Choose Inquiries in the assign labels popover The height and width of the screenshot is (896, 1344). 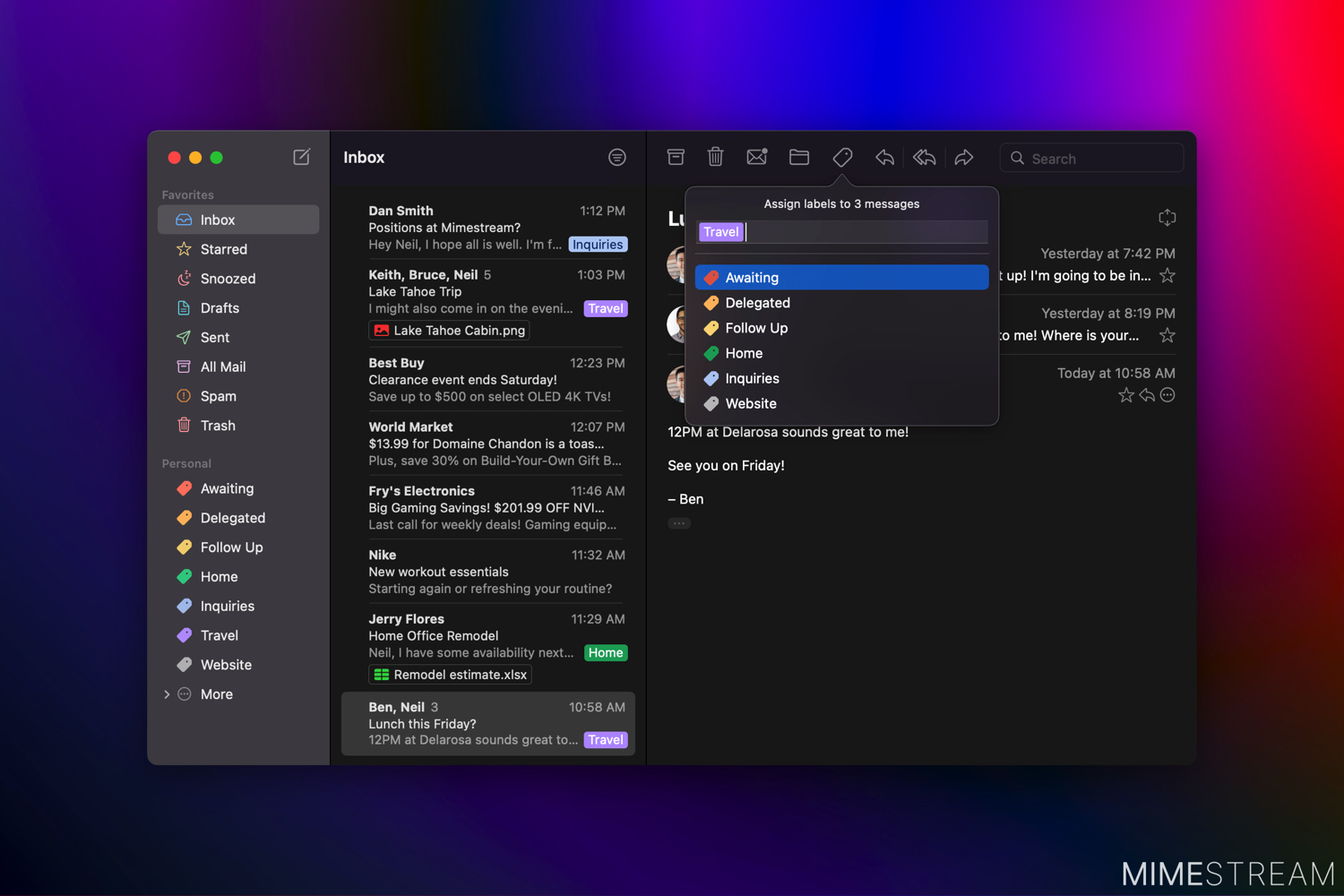(842, 378)
